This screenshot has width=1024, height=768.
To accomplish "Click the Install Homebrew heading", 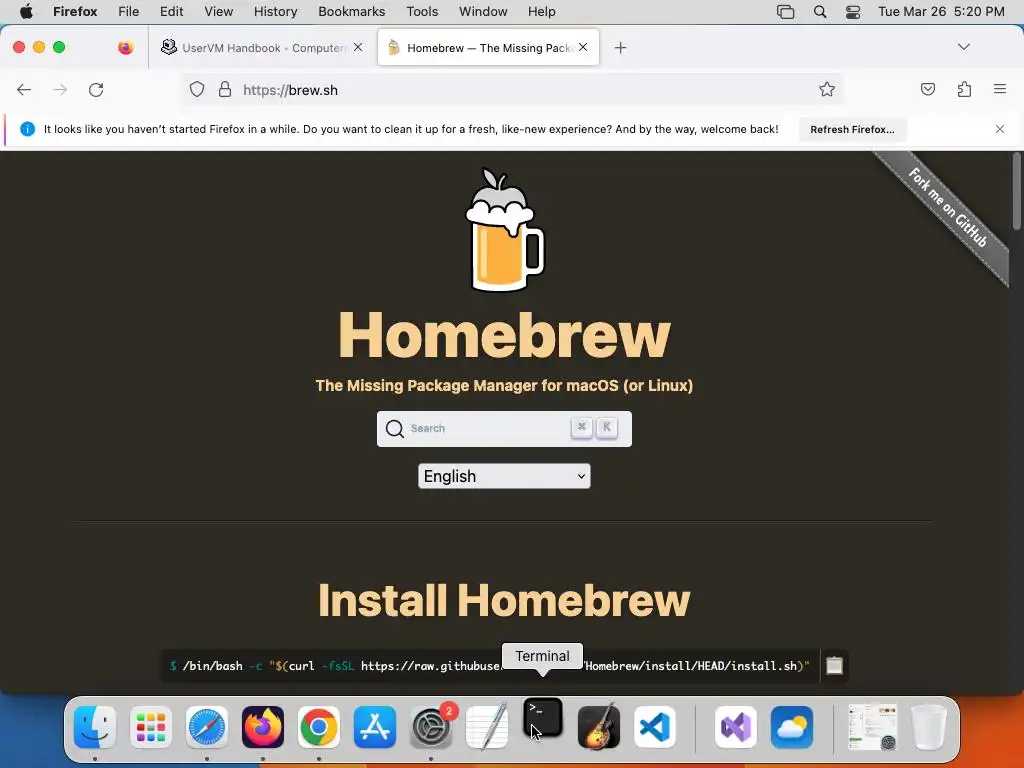I will click(x=504, y=600).
